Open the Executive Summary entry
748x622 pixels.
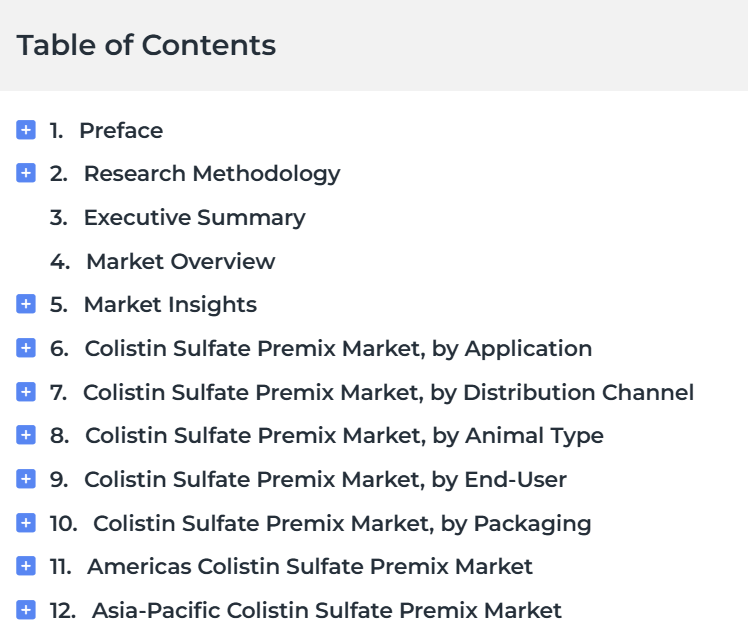pos(194,218)
